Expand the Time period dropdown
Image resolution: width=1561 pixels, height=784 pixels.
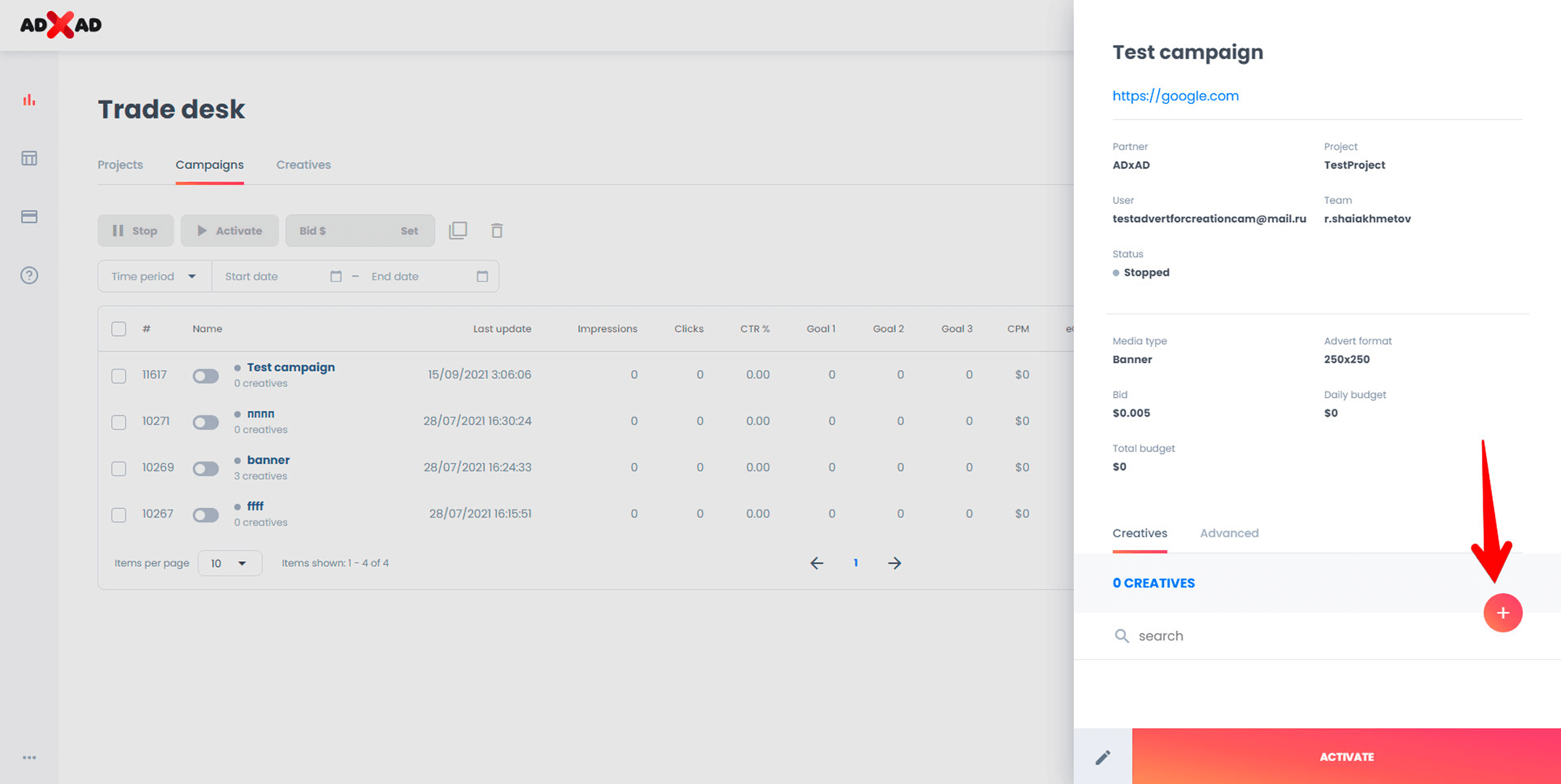pos(154,277)
